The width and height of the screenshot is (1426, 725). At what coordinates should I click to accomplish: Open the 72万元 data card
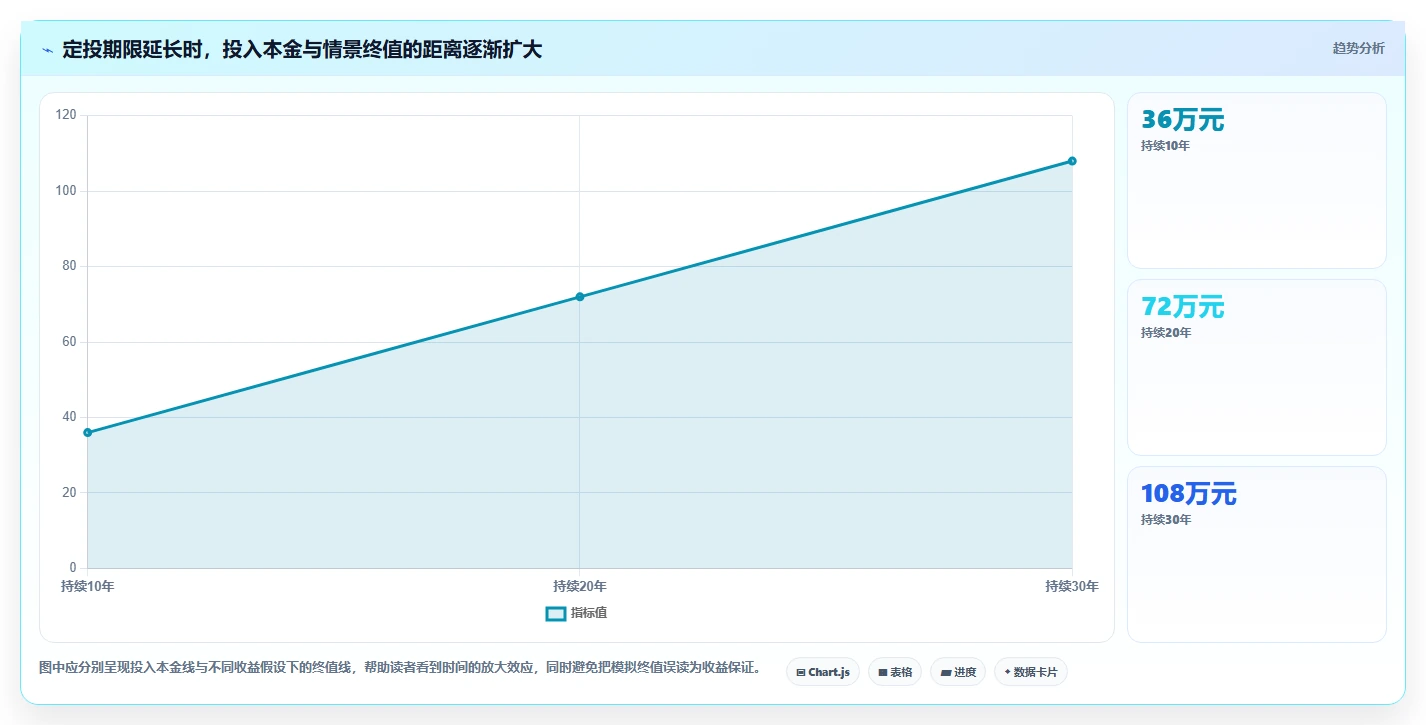click(1257, 367)
